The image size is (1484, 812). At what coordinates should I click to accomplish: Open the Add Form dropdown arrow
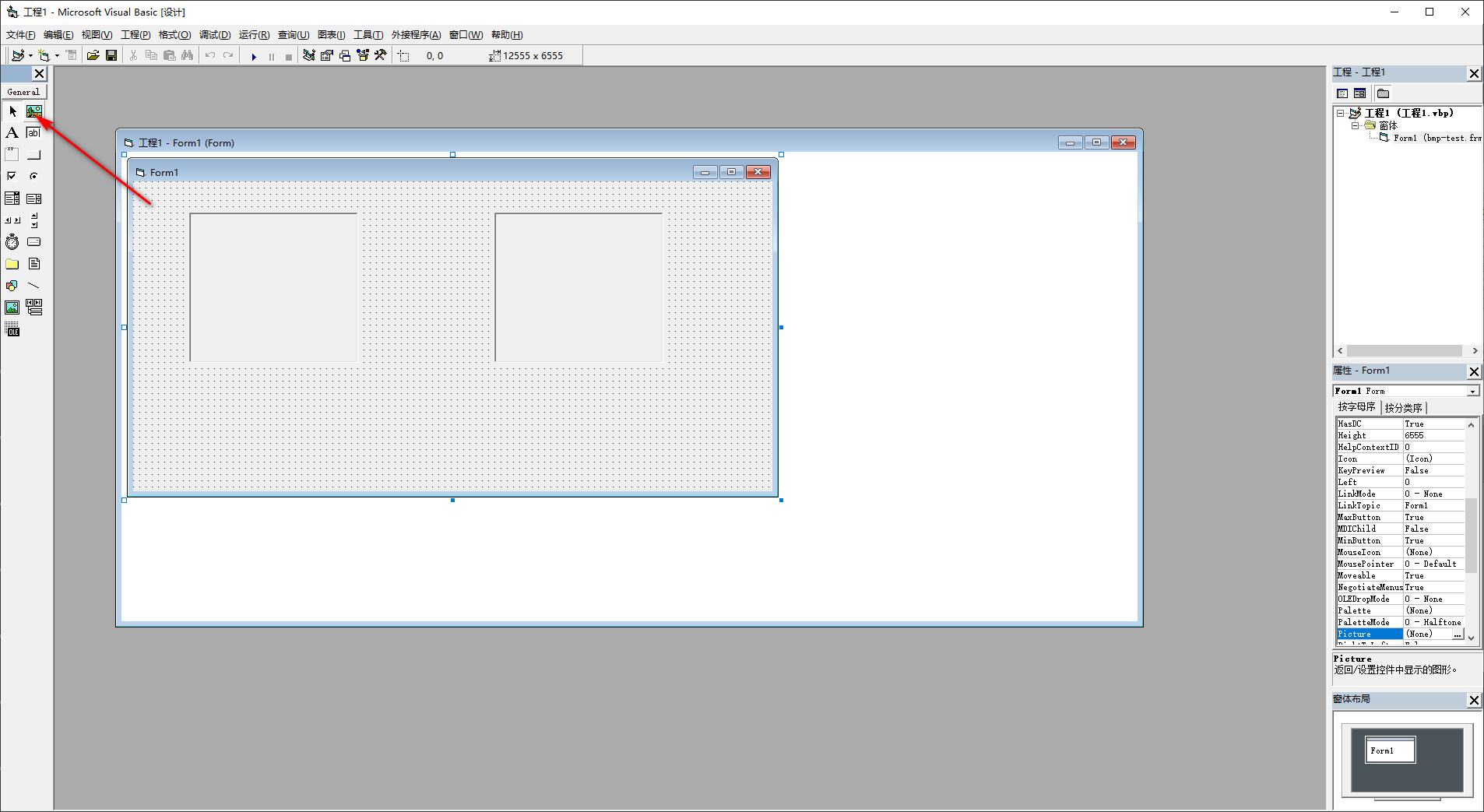click(57, 55)
